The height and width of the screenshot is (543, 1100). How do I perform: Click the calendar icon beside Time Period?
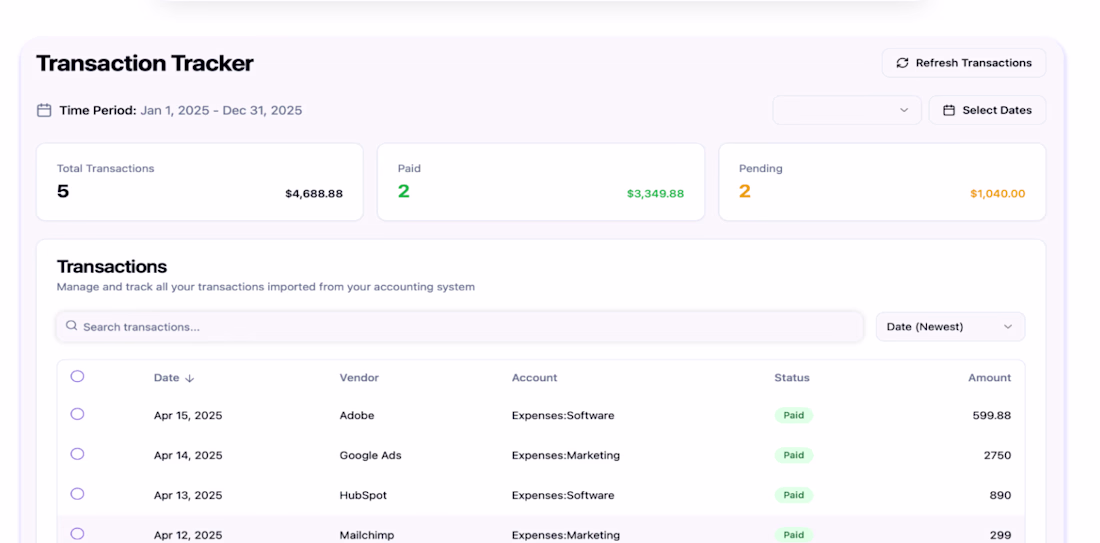44,110
